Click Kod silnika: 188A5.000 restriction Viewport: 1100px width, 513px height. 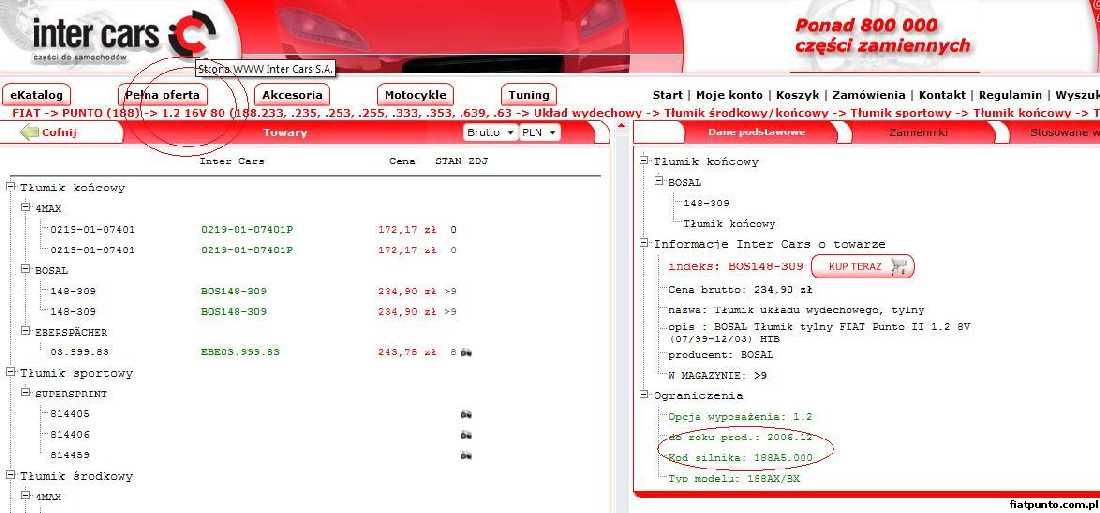pyautogui.click(x=740, y=458)
